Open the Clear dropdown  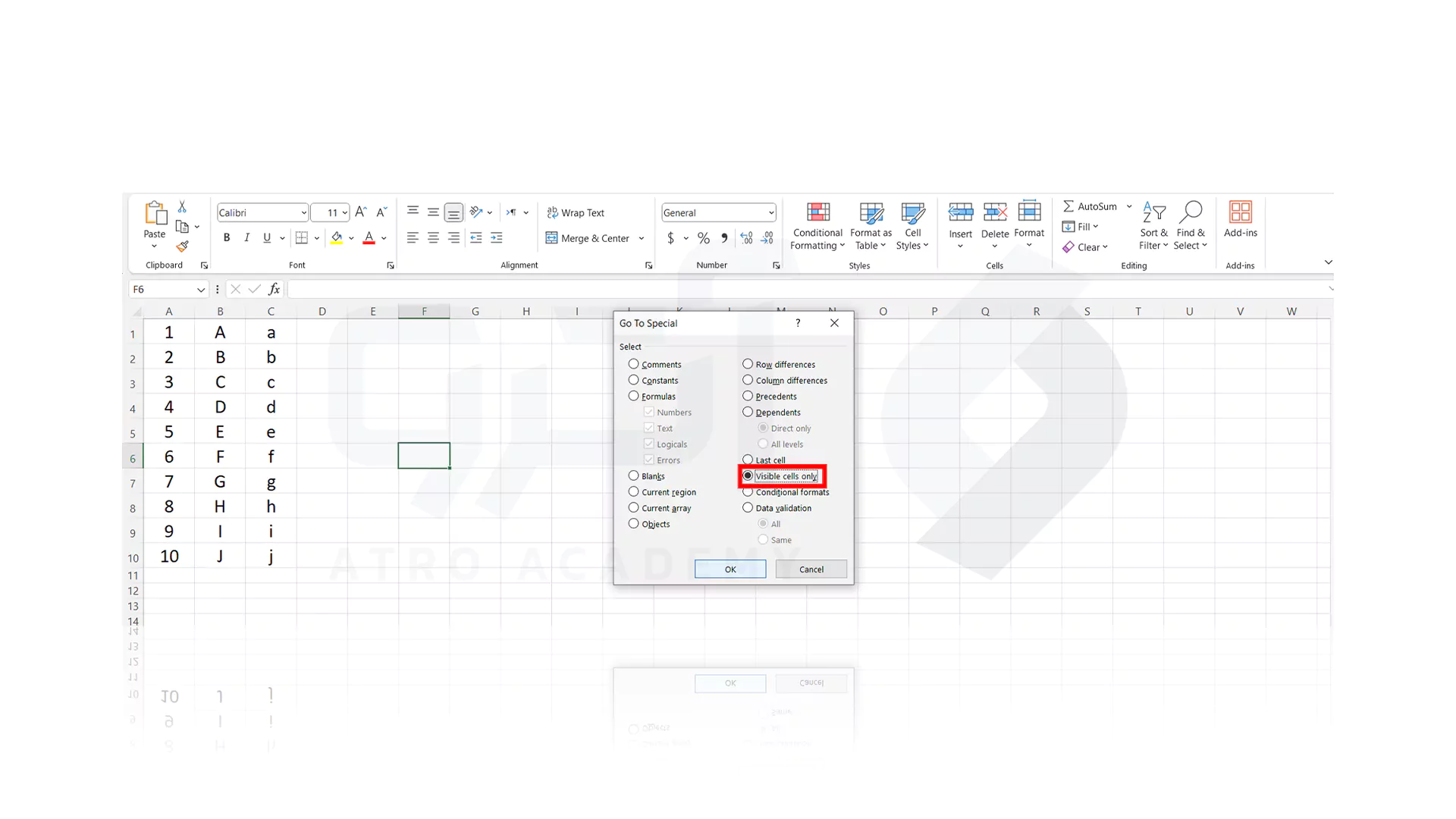point(1085,247)
